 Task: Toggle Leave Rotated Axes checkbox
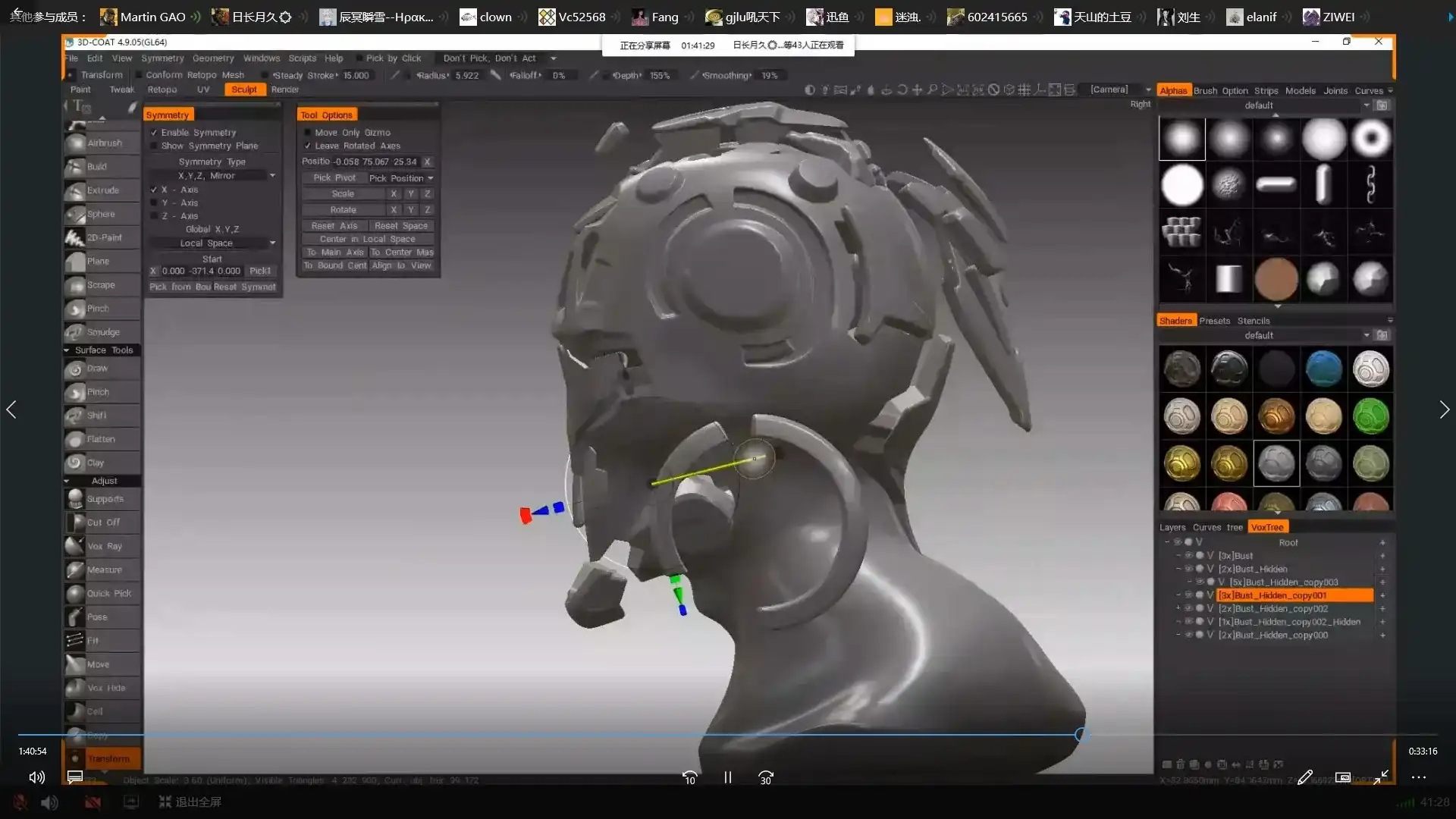point(308,146)
